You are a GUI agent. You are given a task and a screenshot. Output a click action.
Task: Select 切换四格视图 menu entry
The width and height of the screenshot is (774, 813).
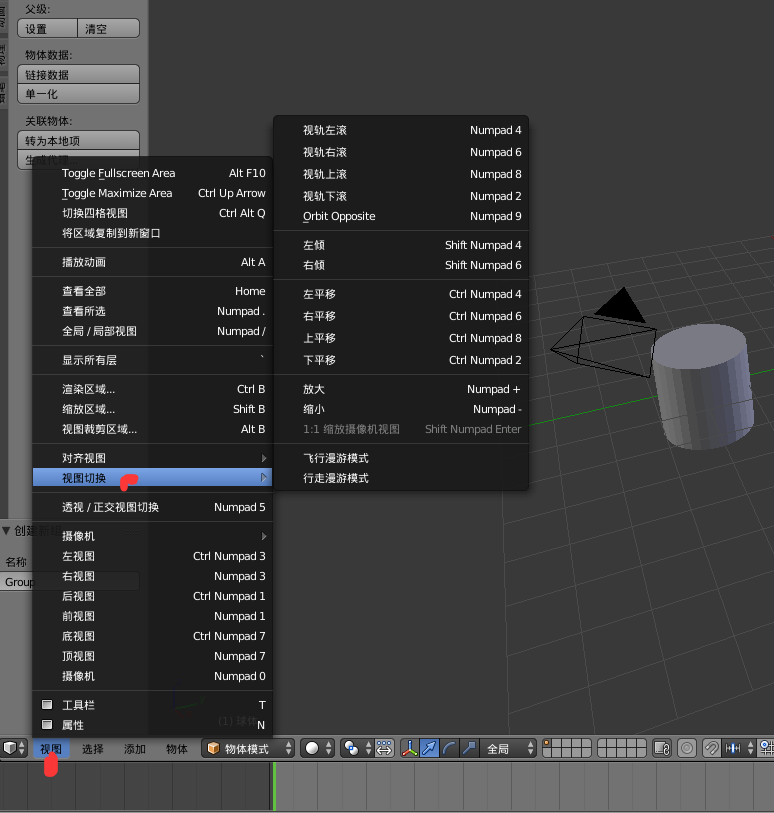(152, 213)
